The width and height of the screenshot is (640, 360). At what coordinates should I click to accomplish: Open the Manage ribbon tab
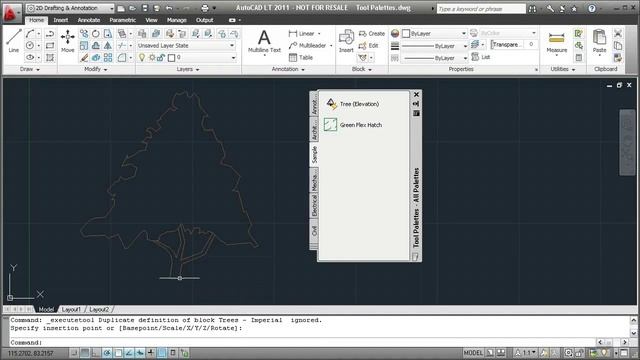(x=177, y=20)
